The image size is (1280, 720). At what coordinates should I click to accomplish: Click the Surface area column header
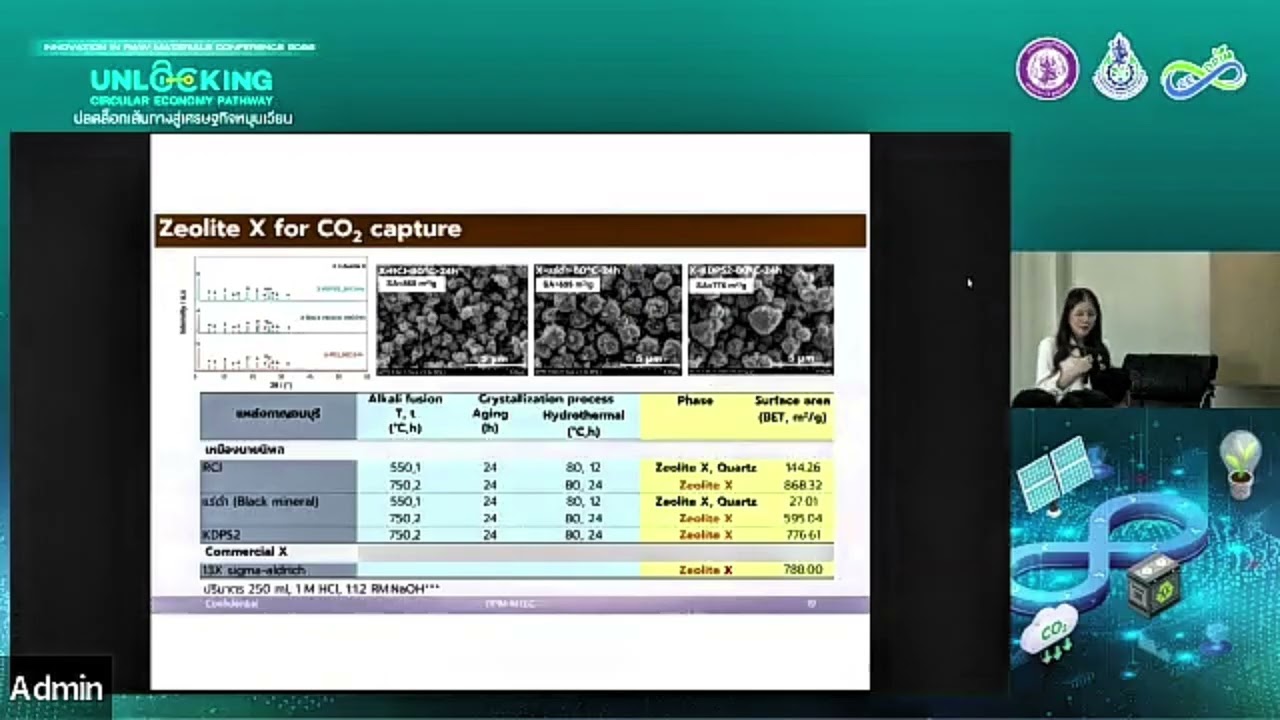793,407
